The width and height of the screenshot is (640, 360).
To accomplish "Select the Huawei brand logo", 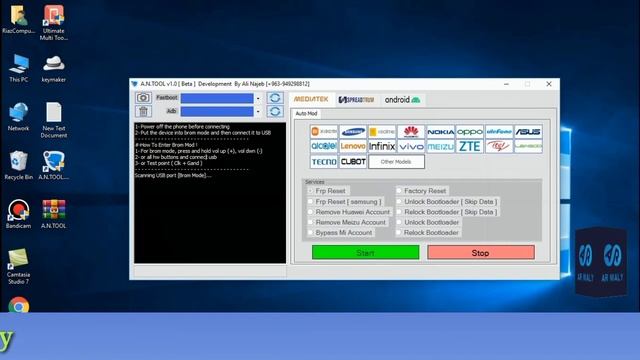I will (x=411, y=131).
